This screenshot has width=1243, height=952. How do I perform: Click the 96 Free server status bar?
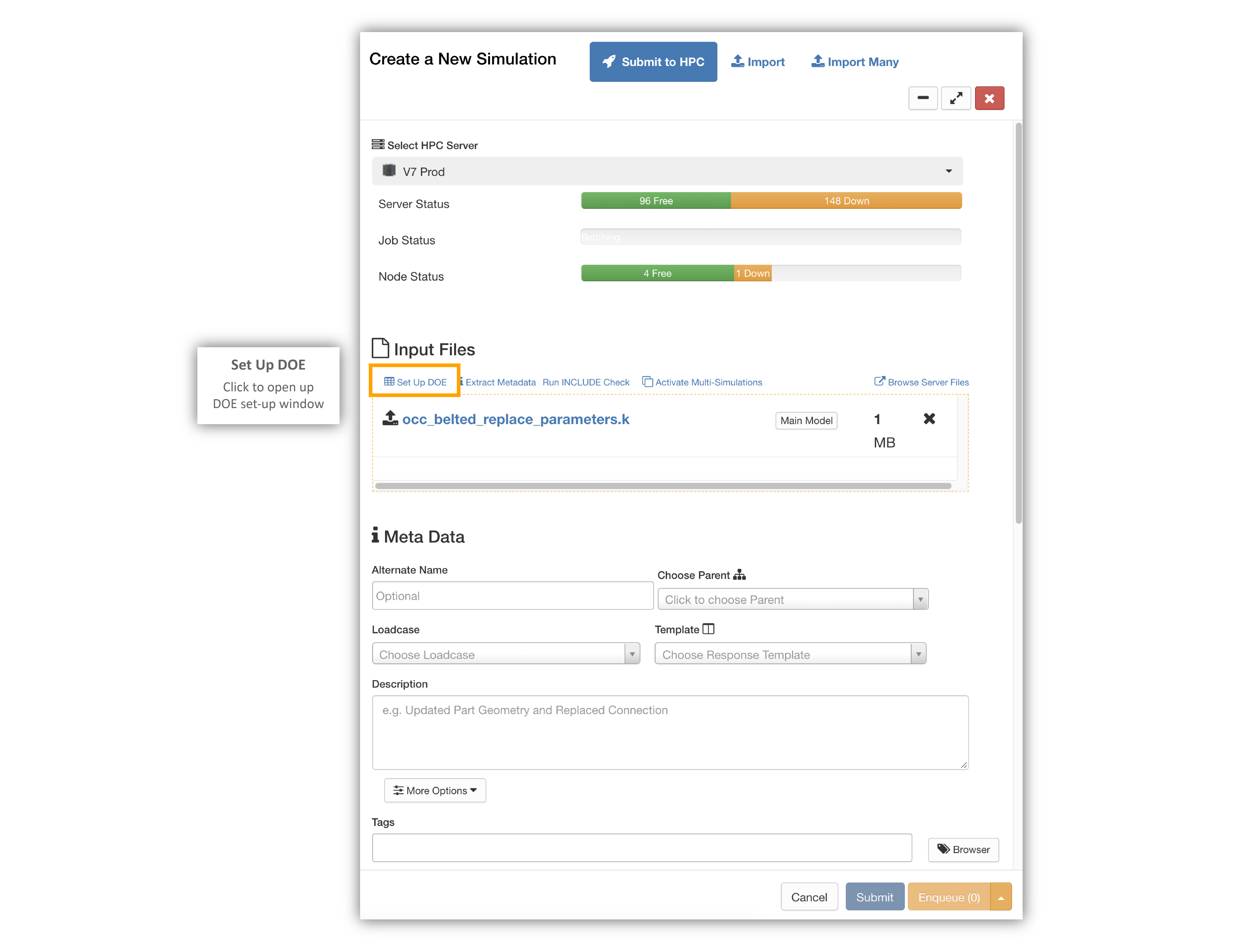(x=656, y=201)
